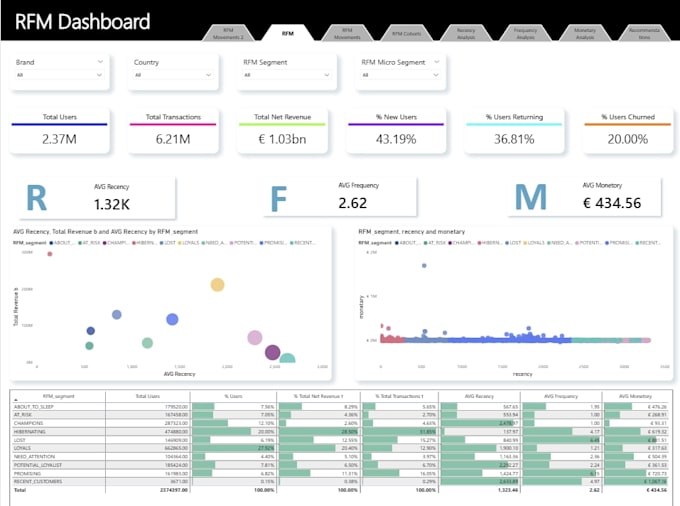The height and width of the screenshot is (506, 680).
Task: Go to the Recommendations tab
Action: click(x=644, y=33)
